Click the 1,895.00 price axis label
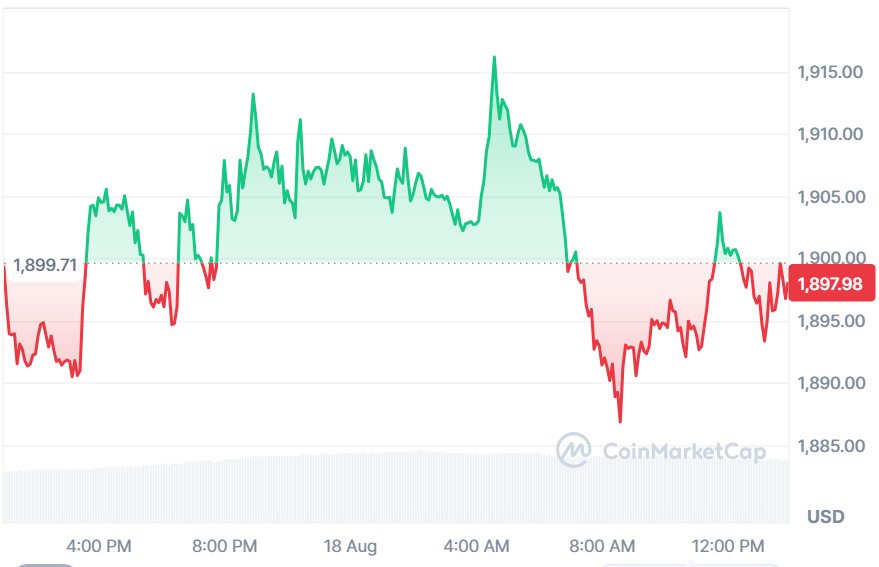Image resolution: width=879 pixels, height=567 pixels. pyautogui.click(x=831, y=321)
